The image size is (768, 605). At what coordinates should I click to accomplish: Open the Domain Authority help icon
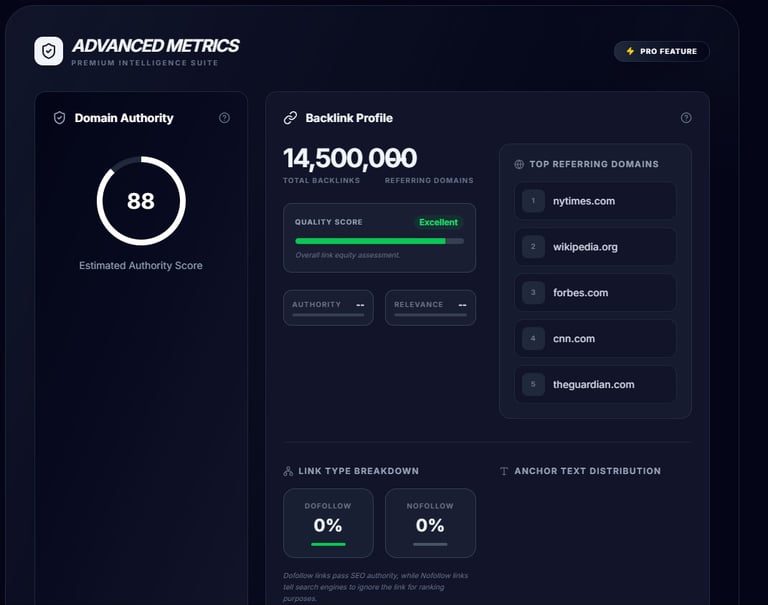click(x=224, y=118)
